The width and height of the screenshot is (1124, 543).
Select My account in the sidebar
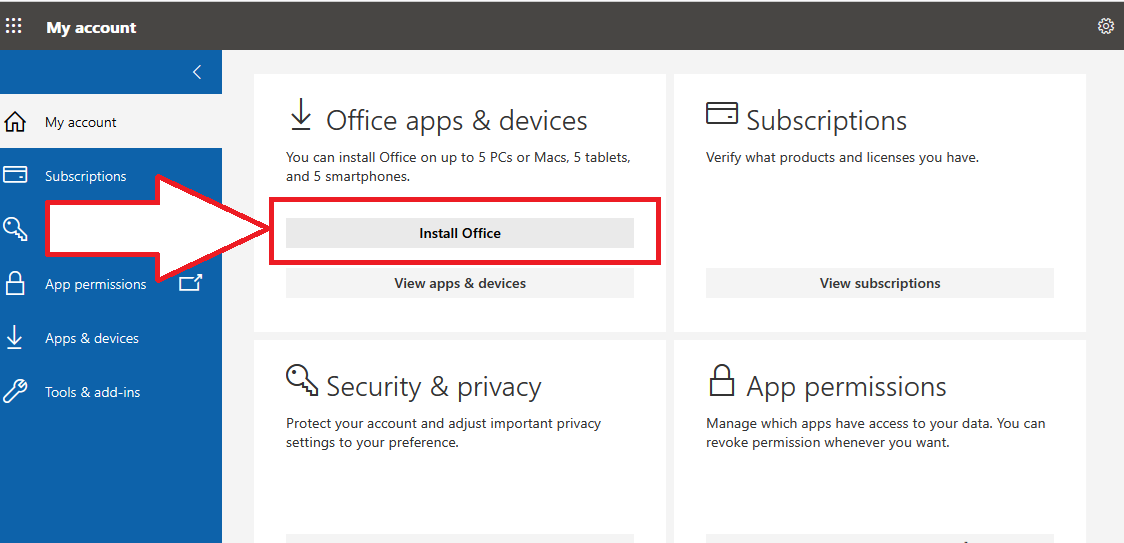click(111, 122)
